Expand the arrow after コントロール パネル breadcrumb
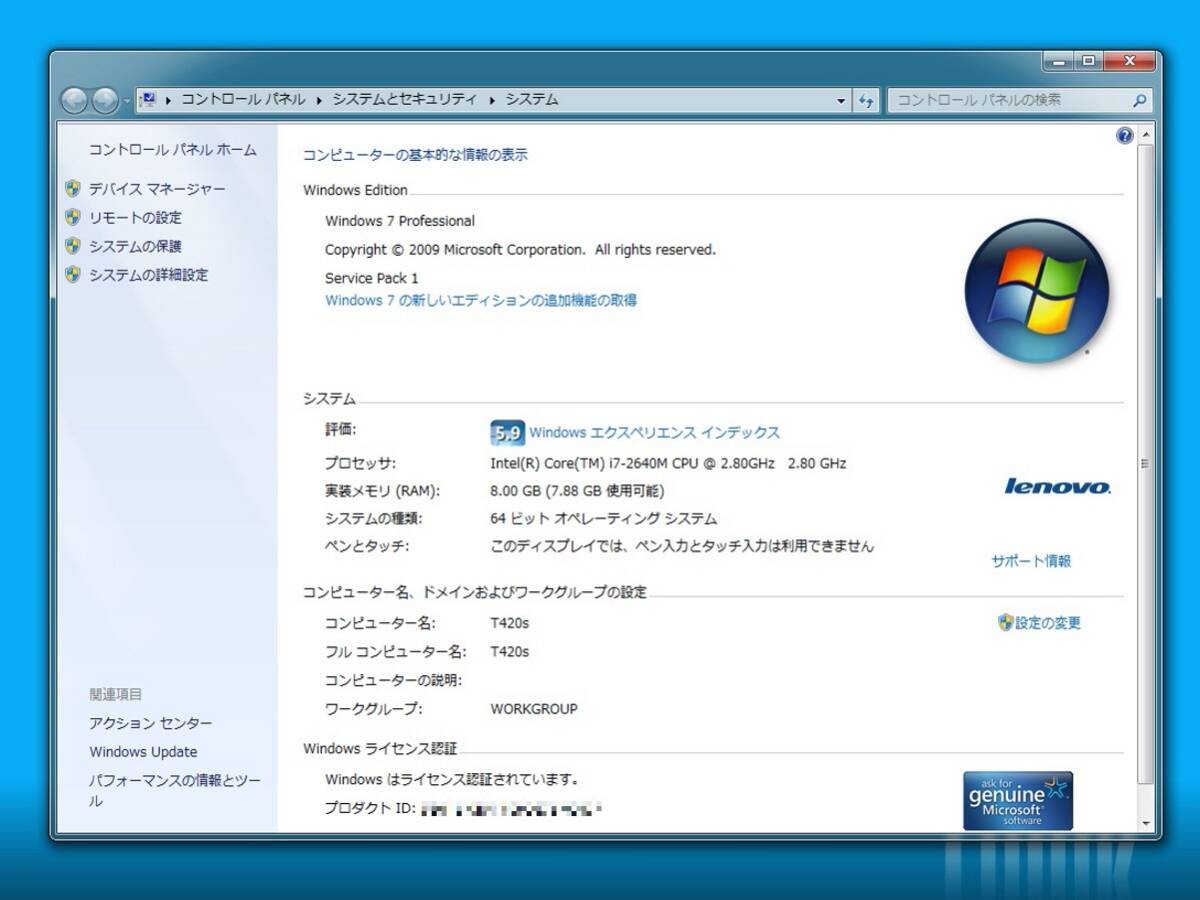1200x900 pixels. [x=319, y=100]
